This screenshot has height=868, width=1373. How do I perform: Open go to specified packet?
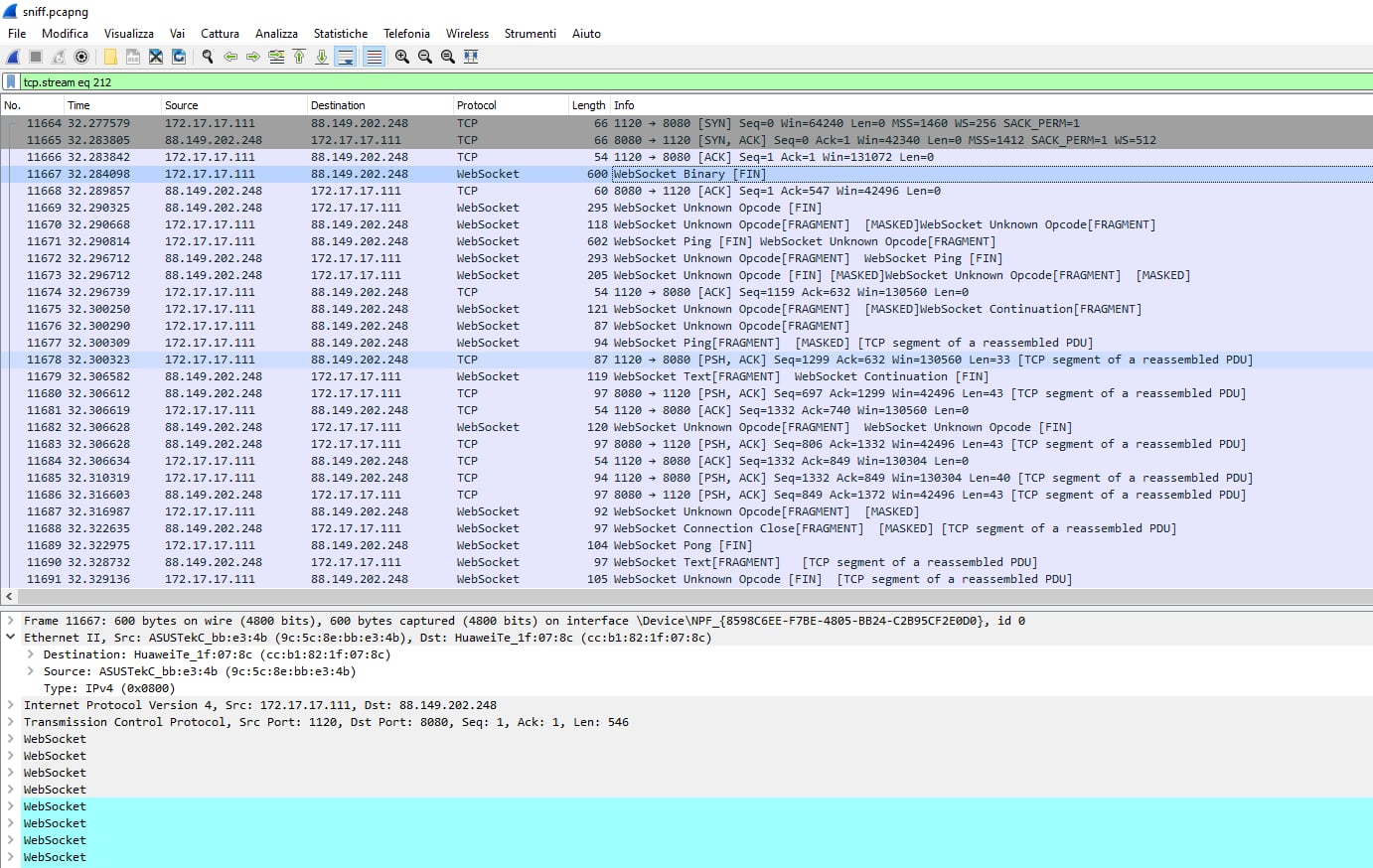click(x=276, y=57)
